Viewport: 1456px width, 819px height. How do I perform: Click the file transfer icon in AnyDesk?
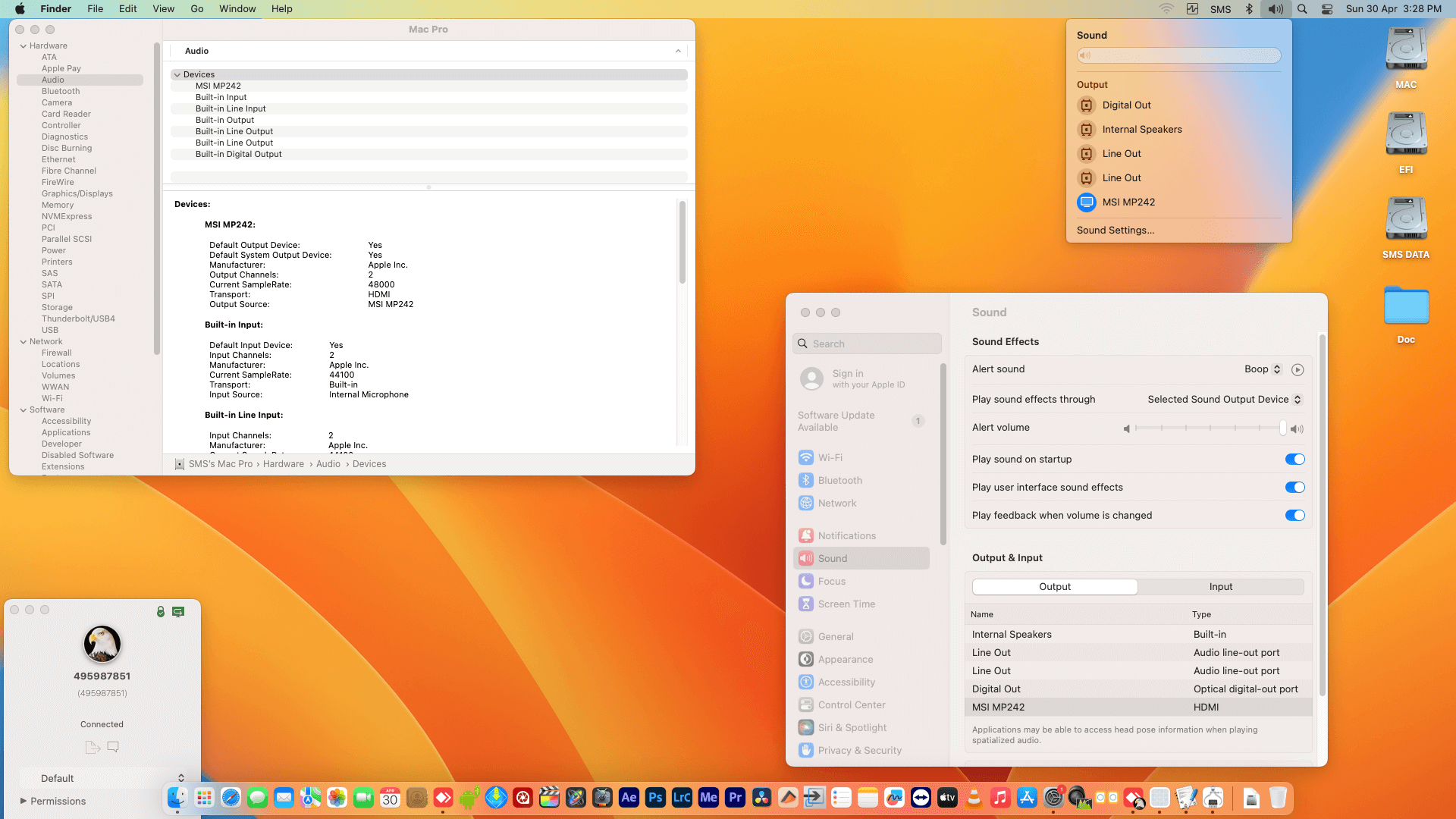(93, 747)
